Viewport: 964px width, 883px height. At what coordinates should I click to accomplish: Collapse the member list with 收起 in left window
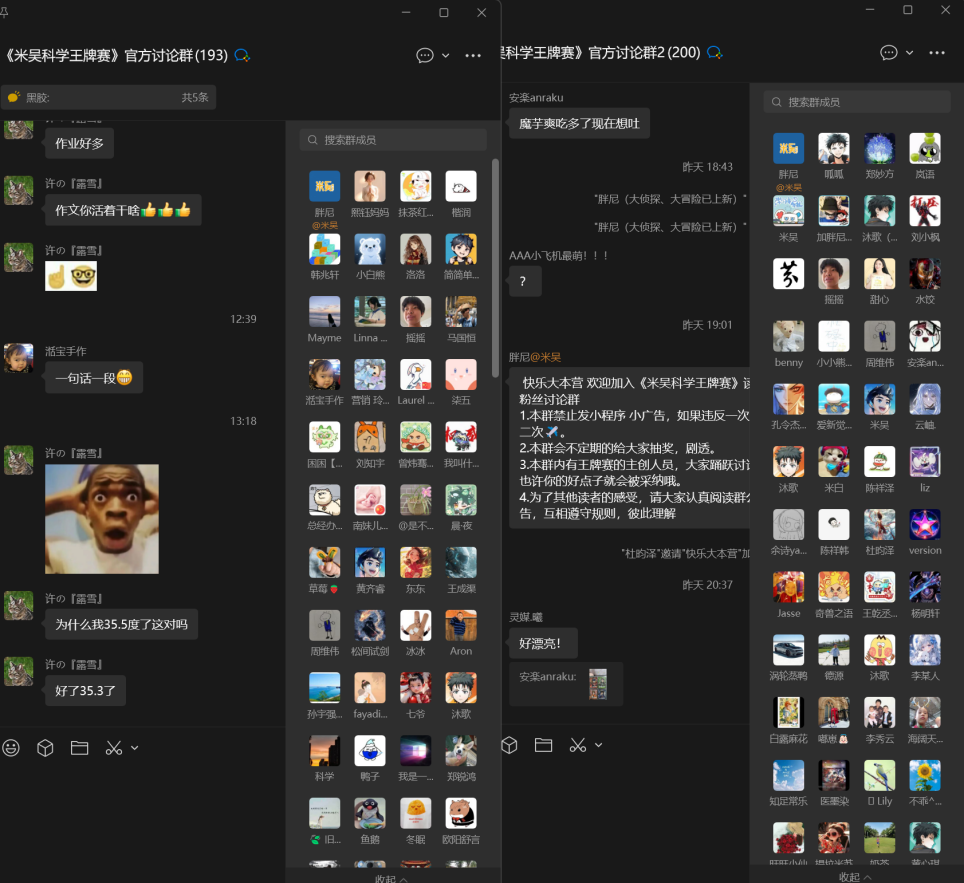[x=391, y=878]
